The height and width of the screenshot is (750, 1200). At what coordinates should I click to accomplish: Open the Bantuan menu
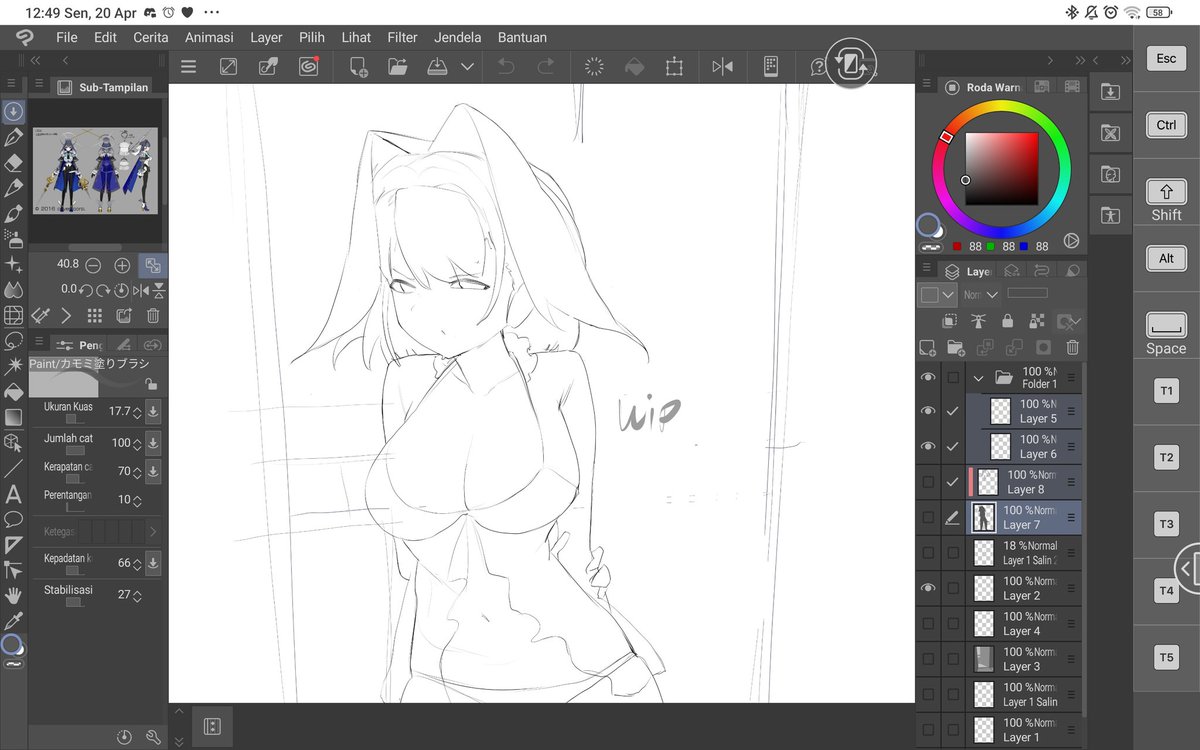click(522, 38)
